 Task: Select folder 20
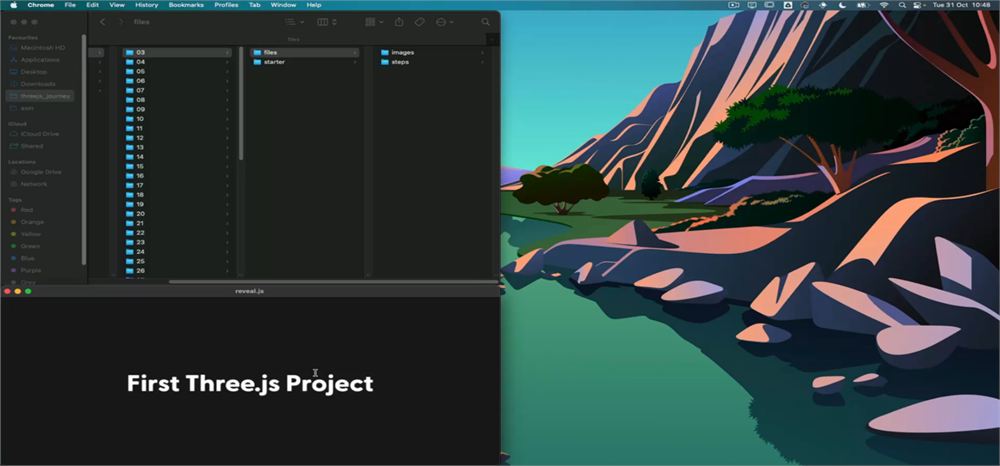tap(177, 214)
